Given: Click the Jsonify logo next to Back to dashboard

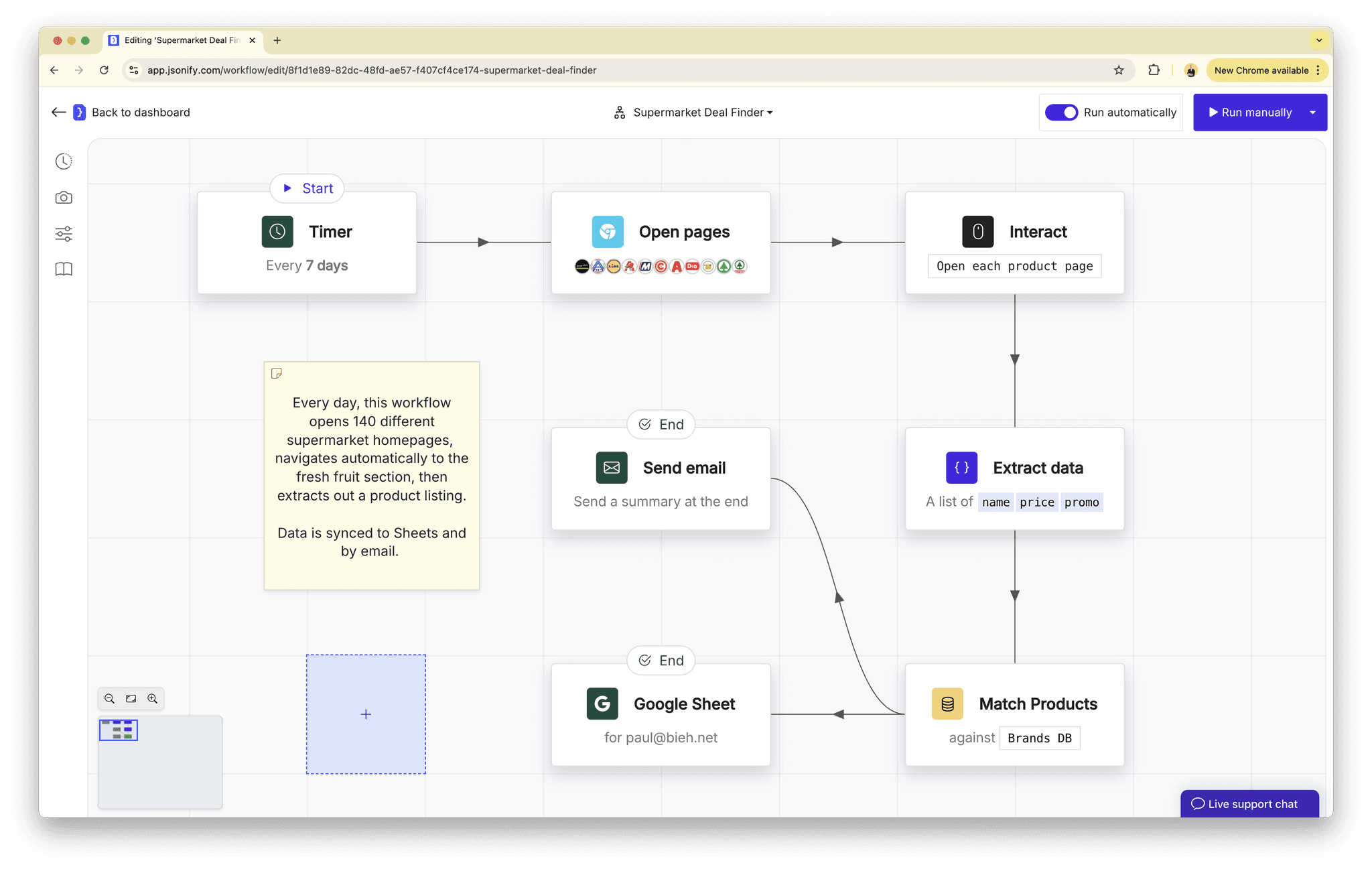Looking at the screenshot, I should pyautogui.click(x=79, y=113).
